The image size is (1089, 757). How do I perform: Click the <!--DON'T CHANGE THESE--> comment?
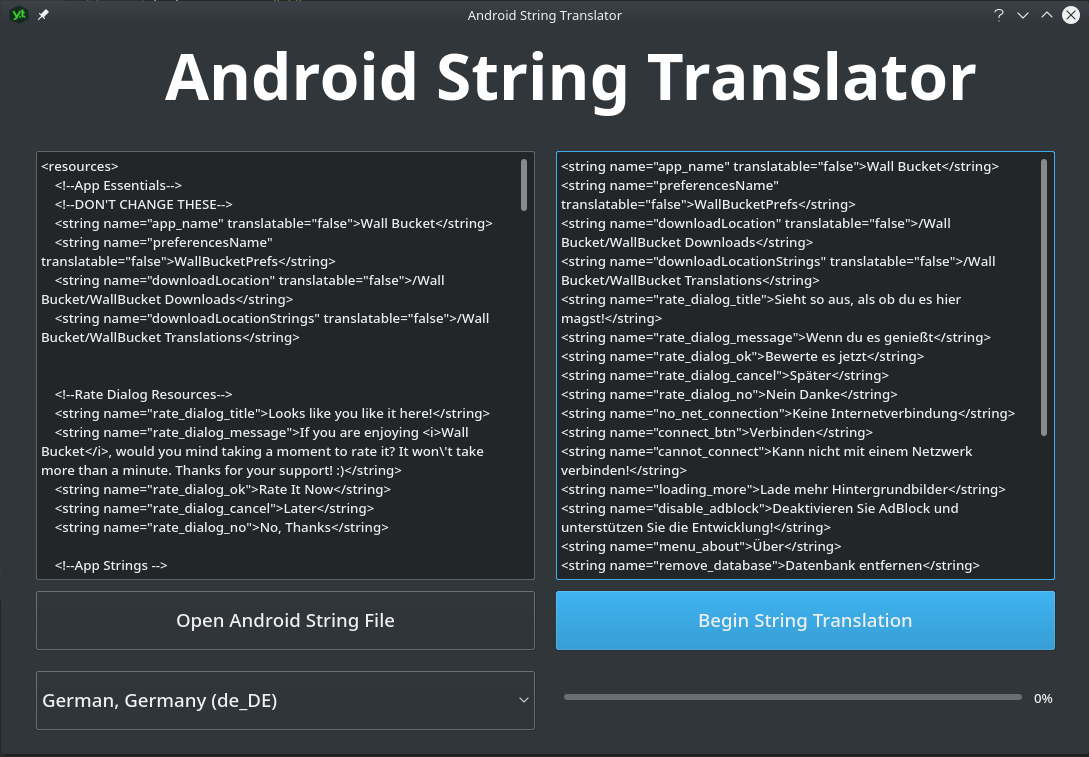coord(144,204)
